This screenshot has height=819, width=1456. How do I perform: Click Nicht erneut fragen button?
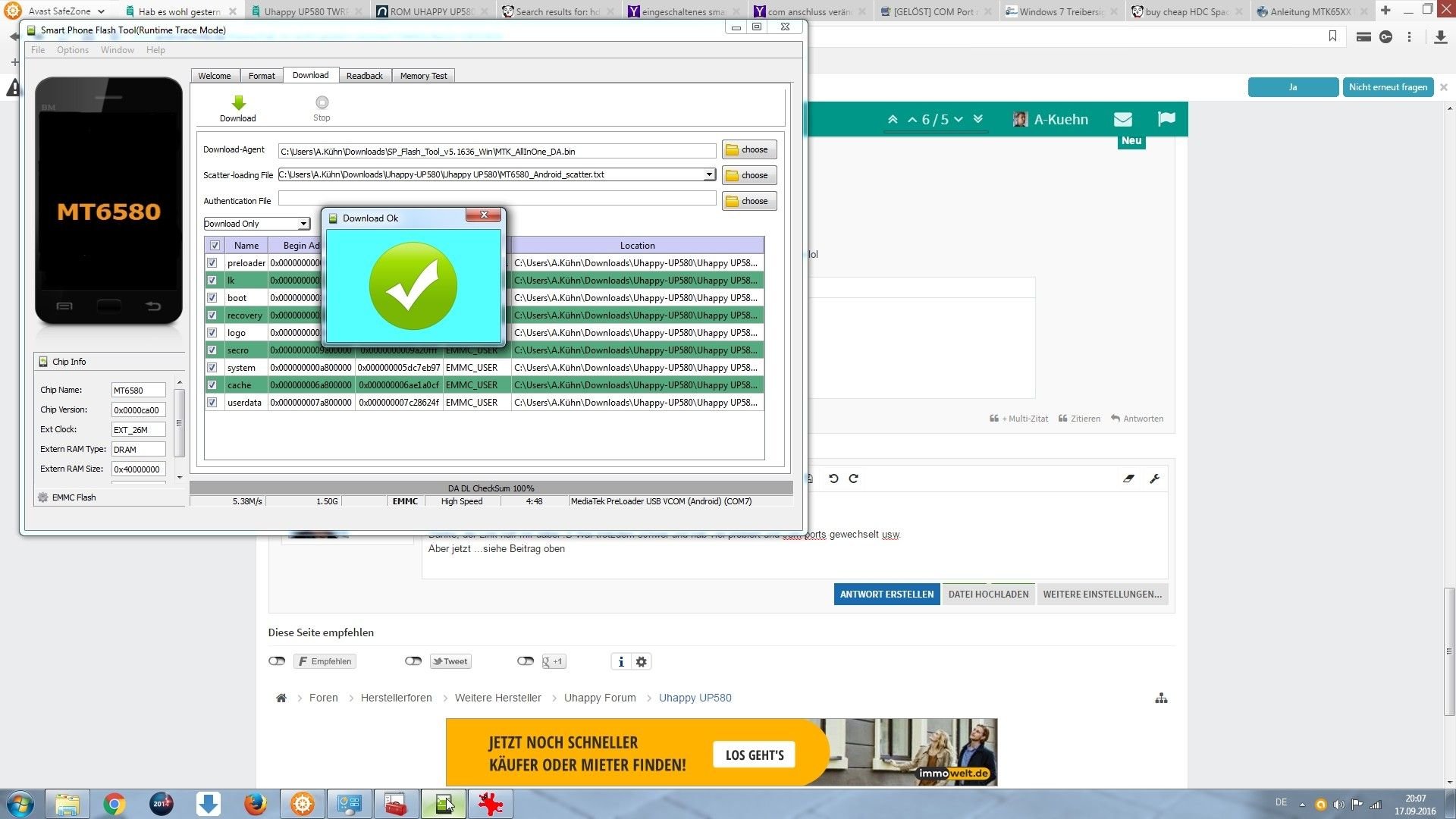1388,87
